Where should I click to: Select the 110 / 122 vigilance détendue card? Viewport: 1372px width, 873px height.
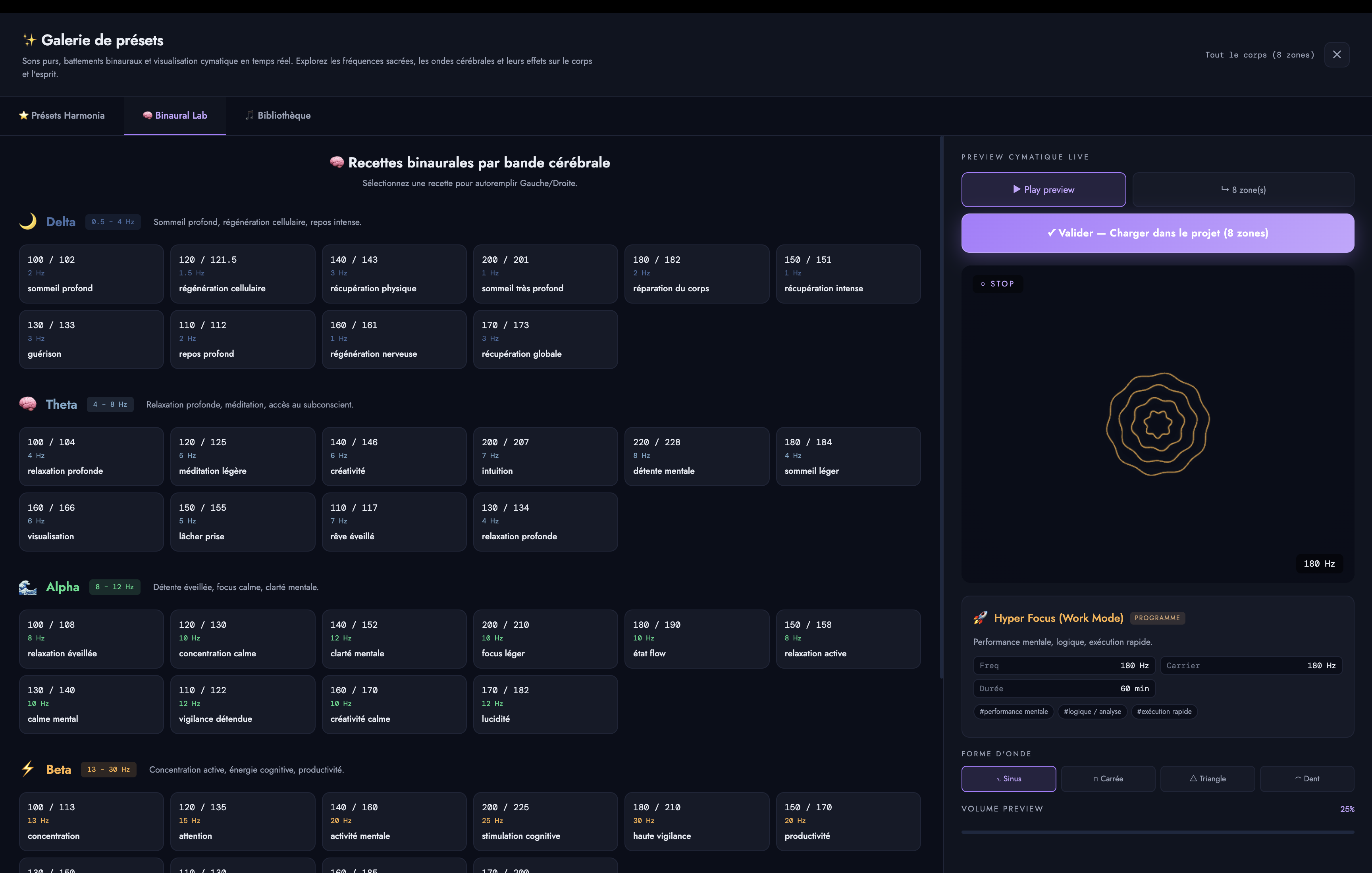coord(243,704)
